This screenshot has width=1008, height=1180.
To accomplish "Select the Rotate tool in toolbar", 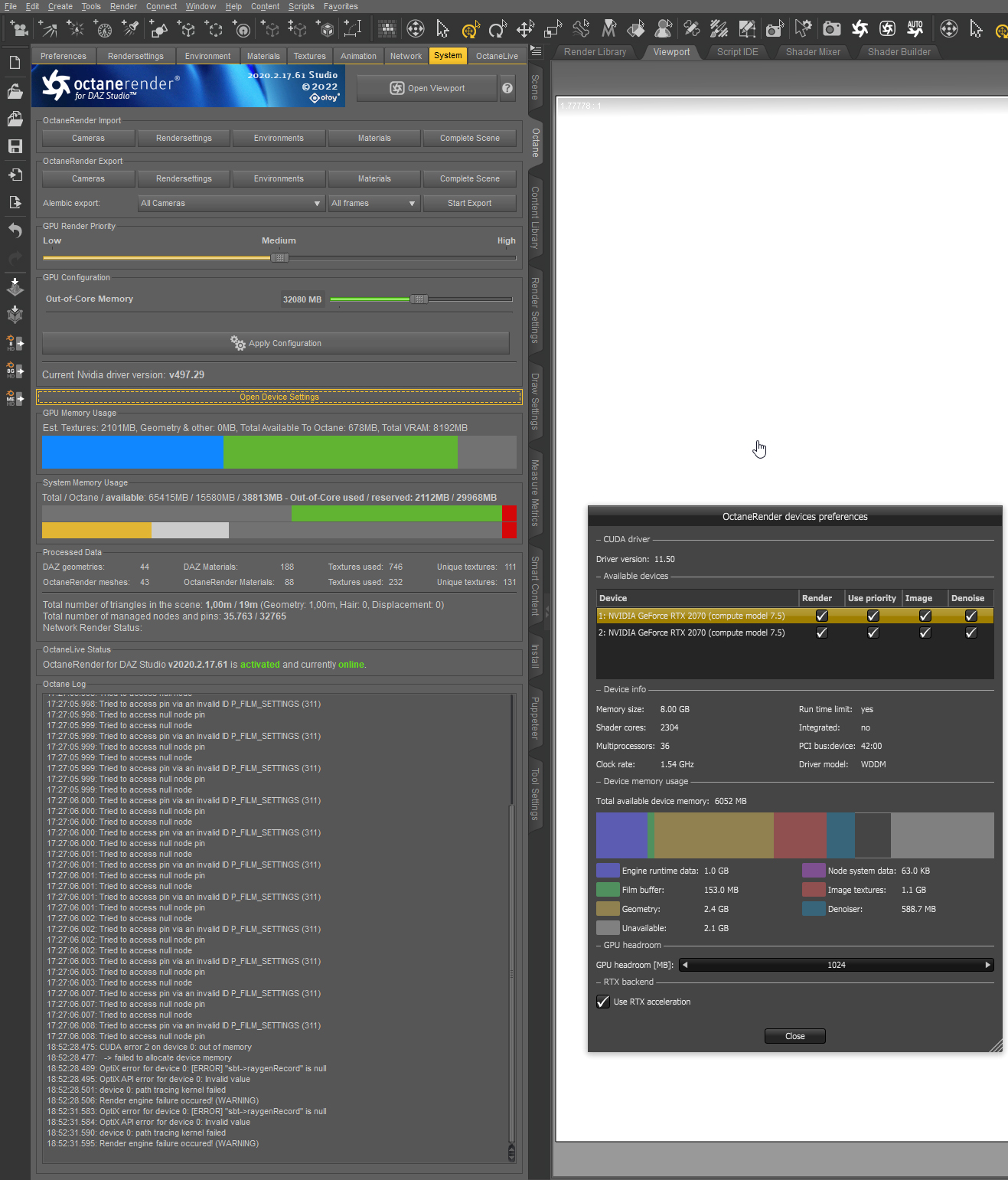I will [497, 29].
